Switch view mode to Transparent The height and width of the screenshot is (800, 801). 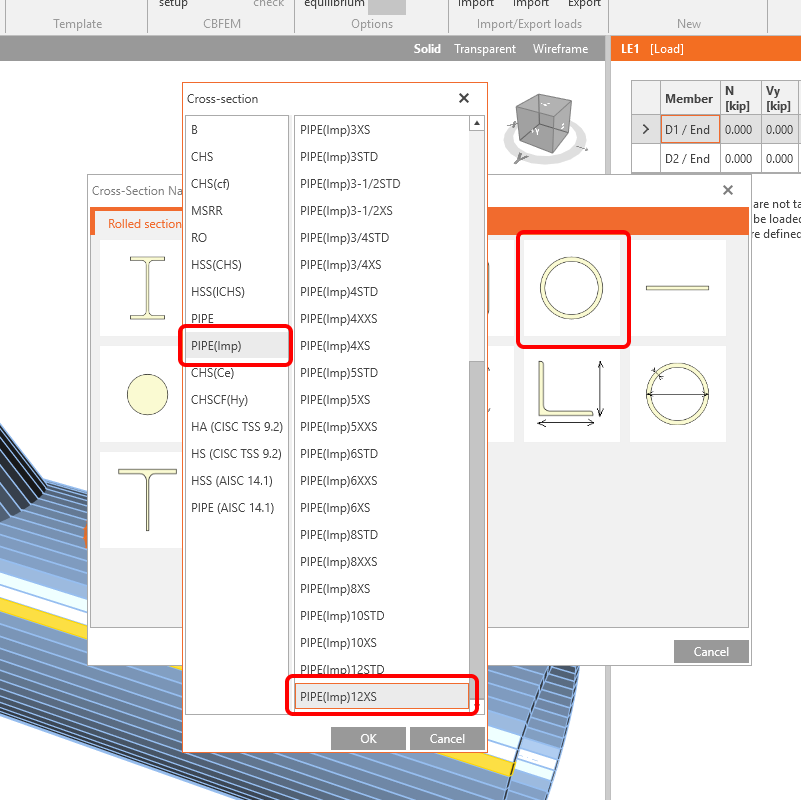pyautogui.click(x=485, y=49)
